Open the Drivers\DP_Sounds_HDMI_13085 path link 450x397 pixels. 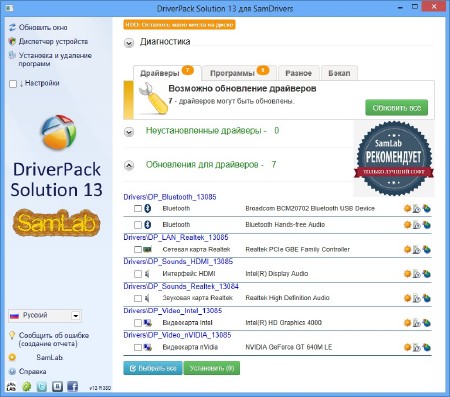coord(178,261)
